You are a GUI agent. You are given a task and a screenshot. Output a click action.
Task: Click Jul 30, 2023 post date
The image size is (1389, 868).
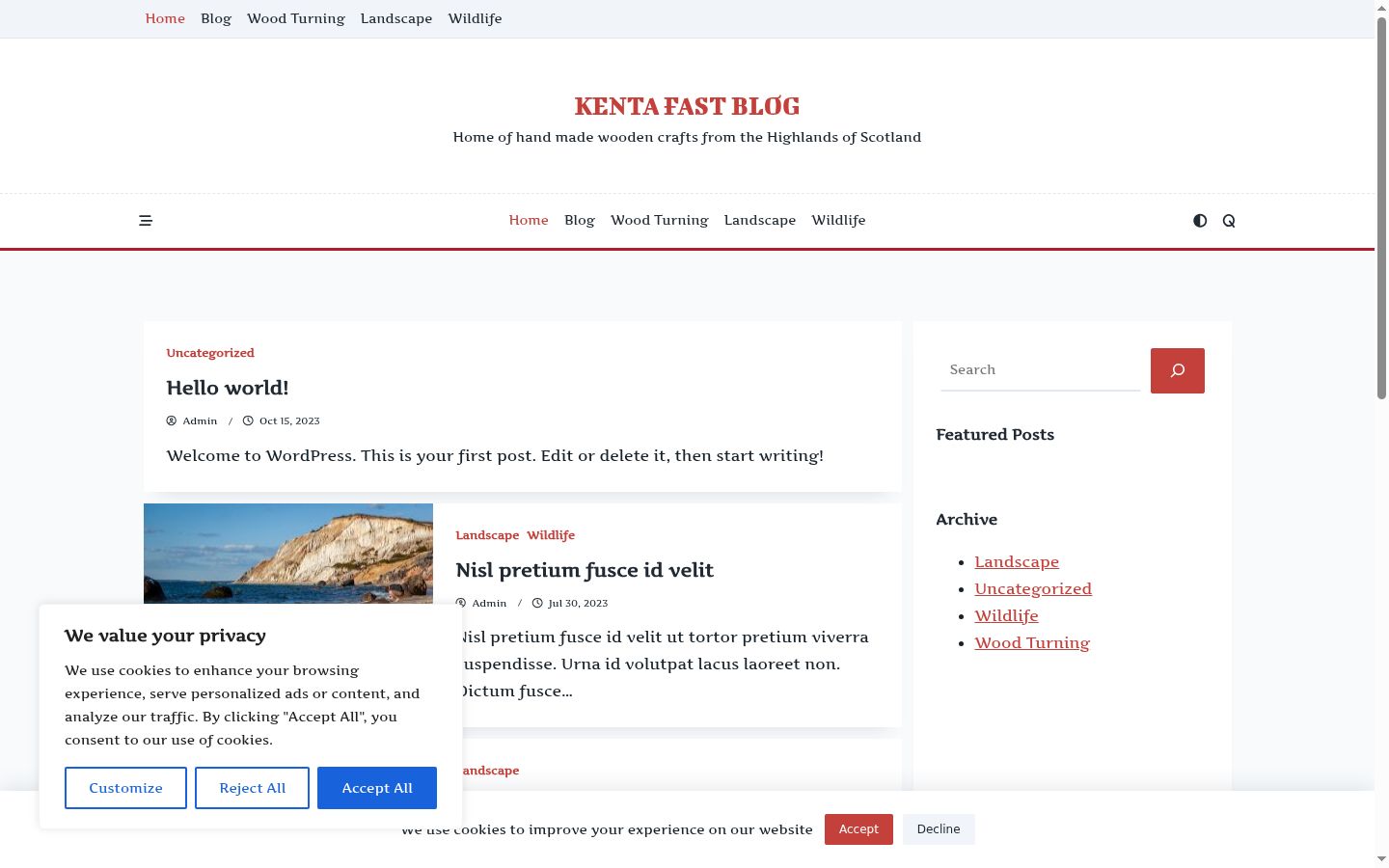click(578, 603)
